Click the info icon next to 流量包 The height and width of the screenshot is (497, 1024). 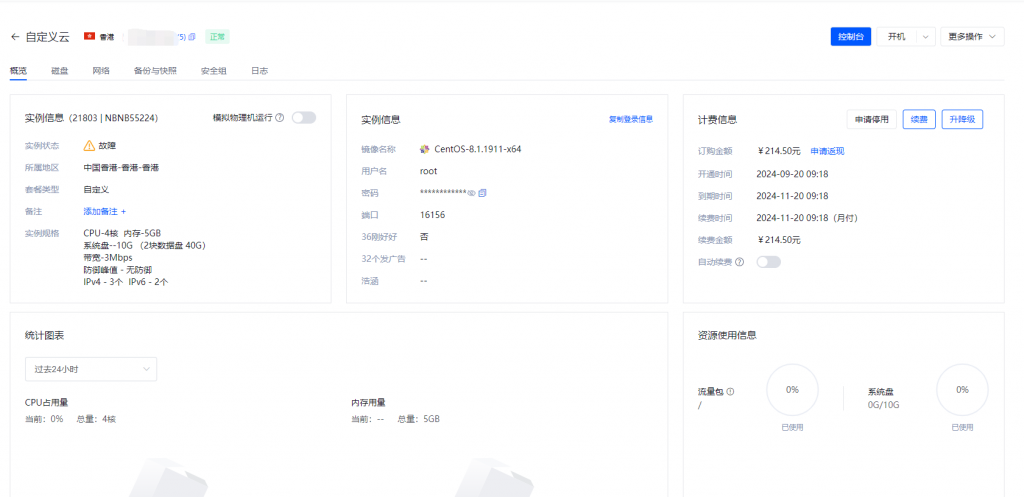click(730, 391)
